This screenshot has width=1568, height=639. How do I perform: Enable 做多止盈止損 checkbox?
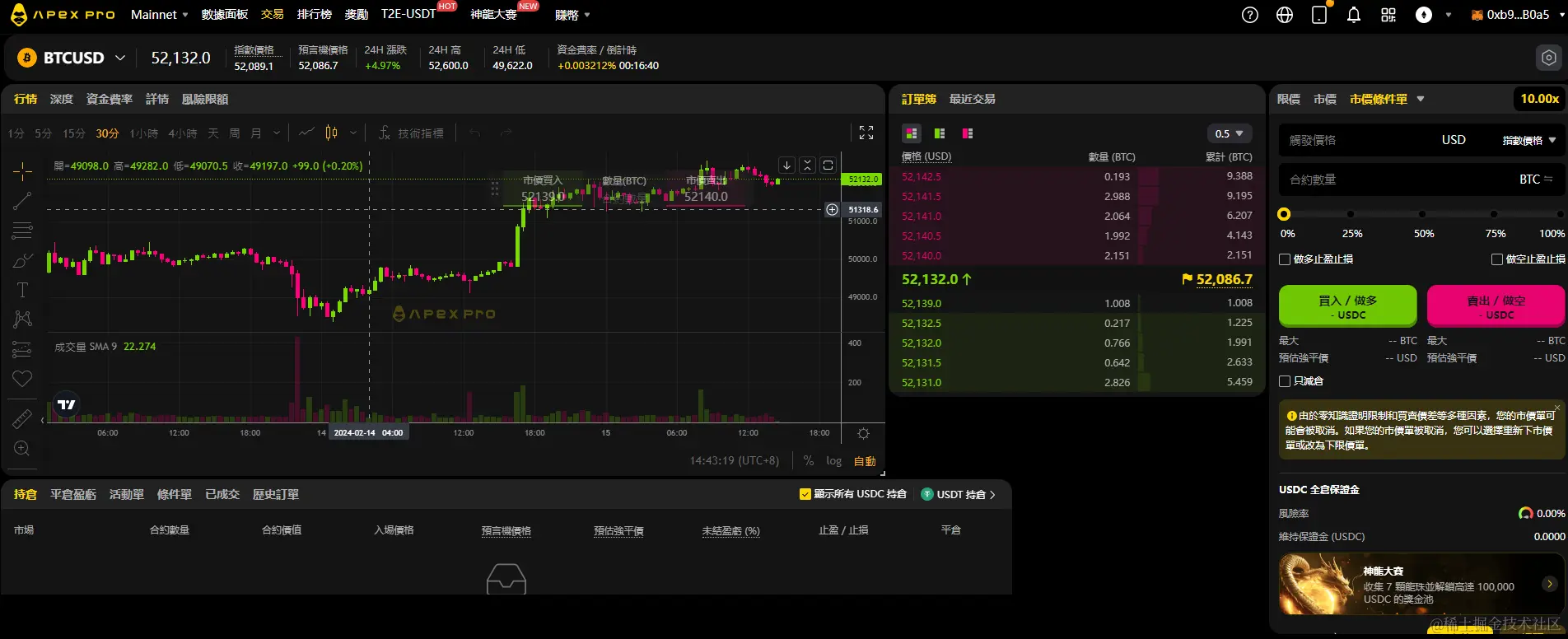coord(1285,259)
